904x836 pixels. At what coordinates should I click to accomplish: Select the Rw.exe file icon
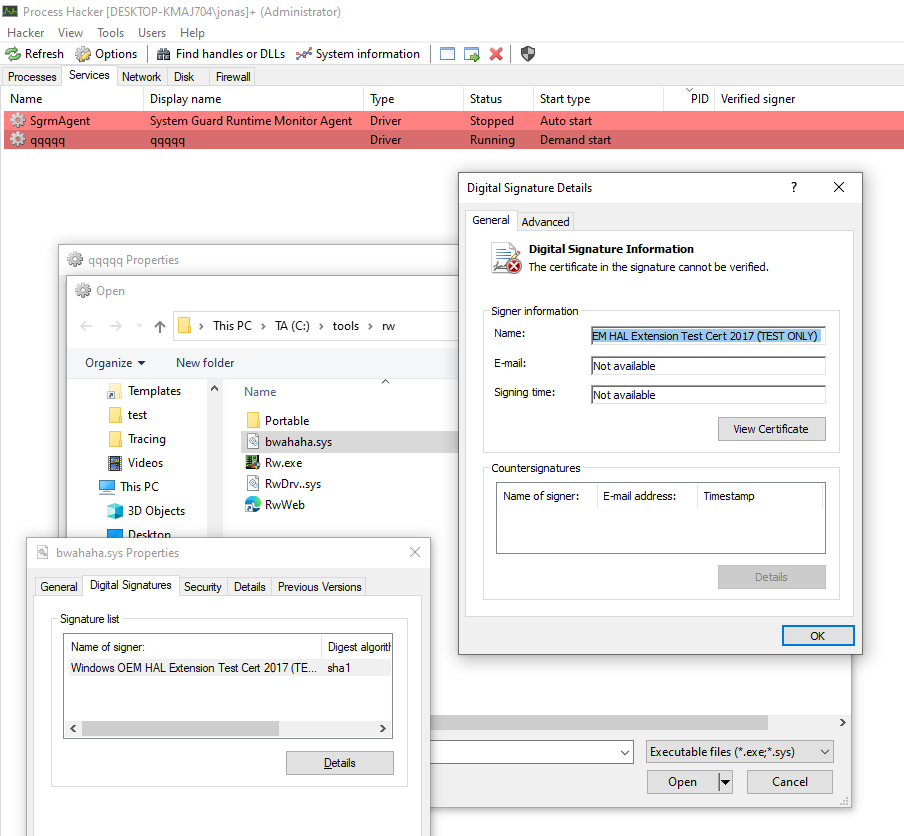(x=253, y=462)
